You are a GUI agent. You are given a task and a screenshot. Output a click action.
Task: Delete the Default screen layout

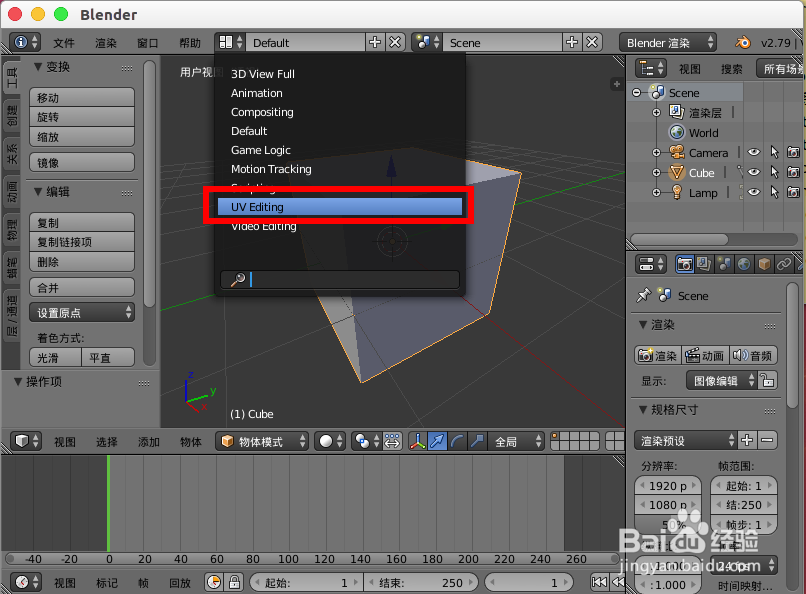pos(395,42)
